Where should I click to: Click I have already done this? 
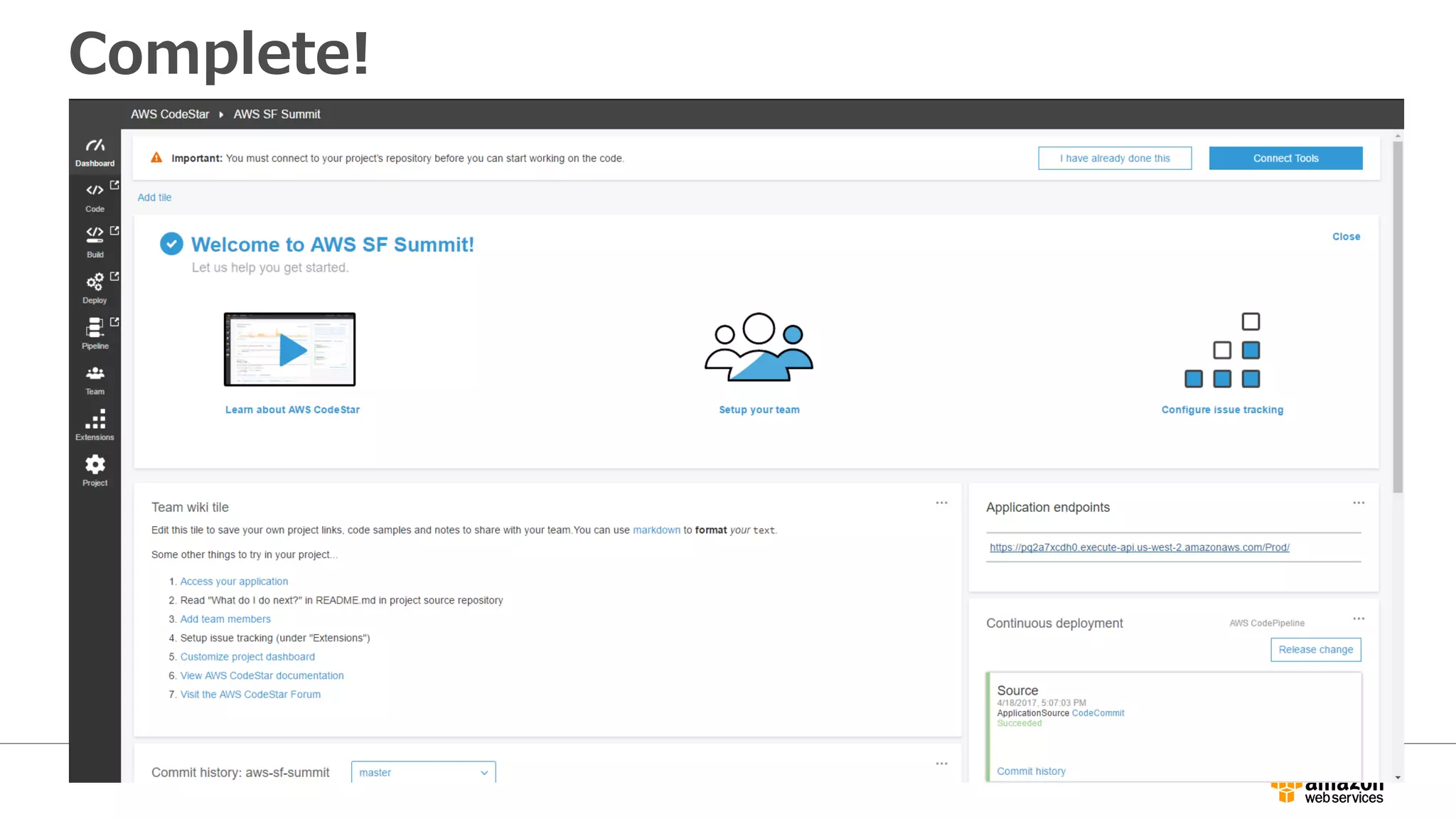click(1114, 159)
